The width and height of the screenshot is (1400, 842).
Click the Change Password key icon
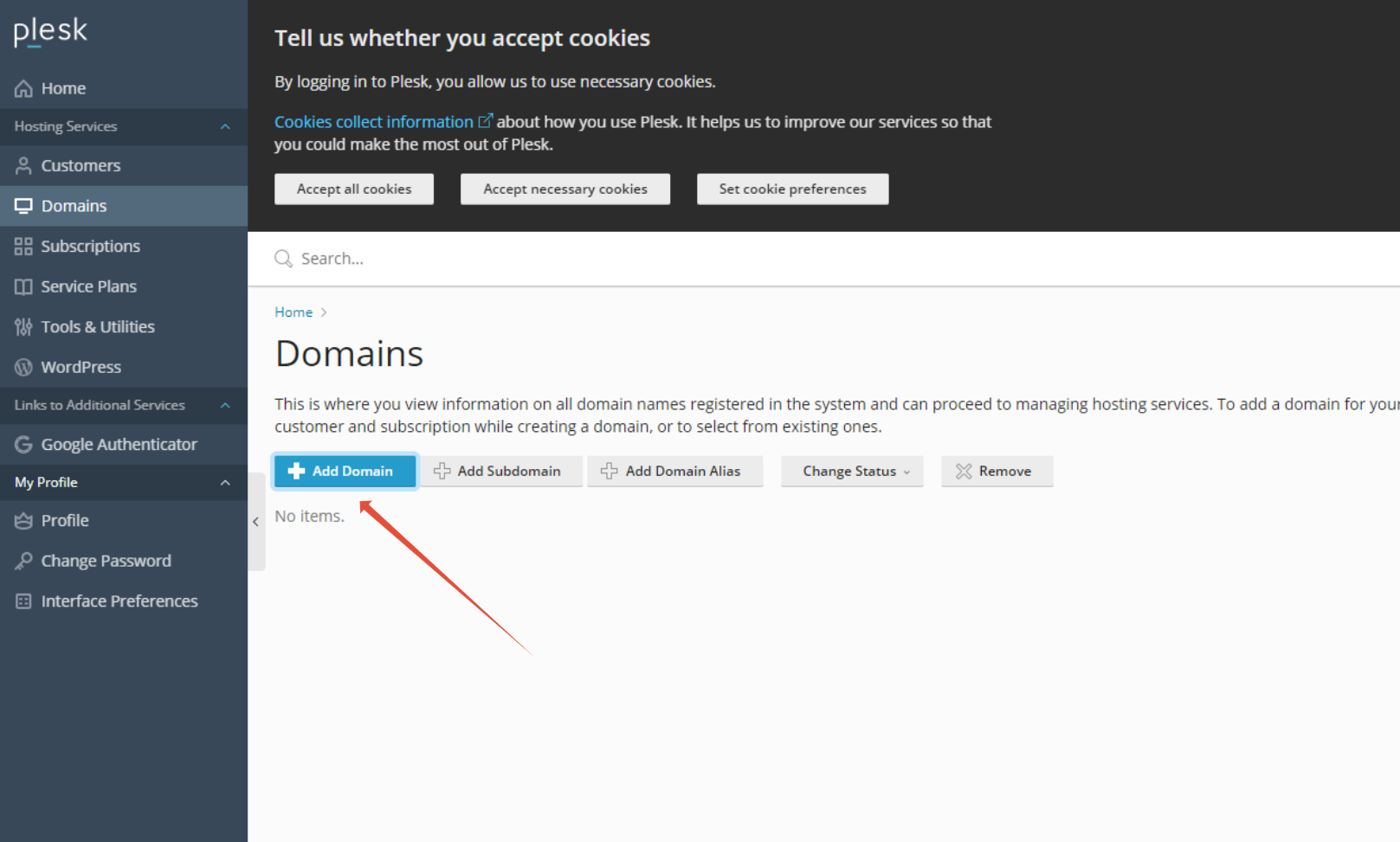pyautogui.click(x=23, y=561)
